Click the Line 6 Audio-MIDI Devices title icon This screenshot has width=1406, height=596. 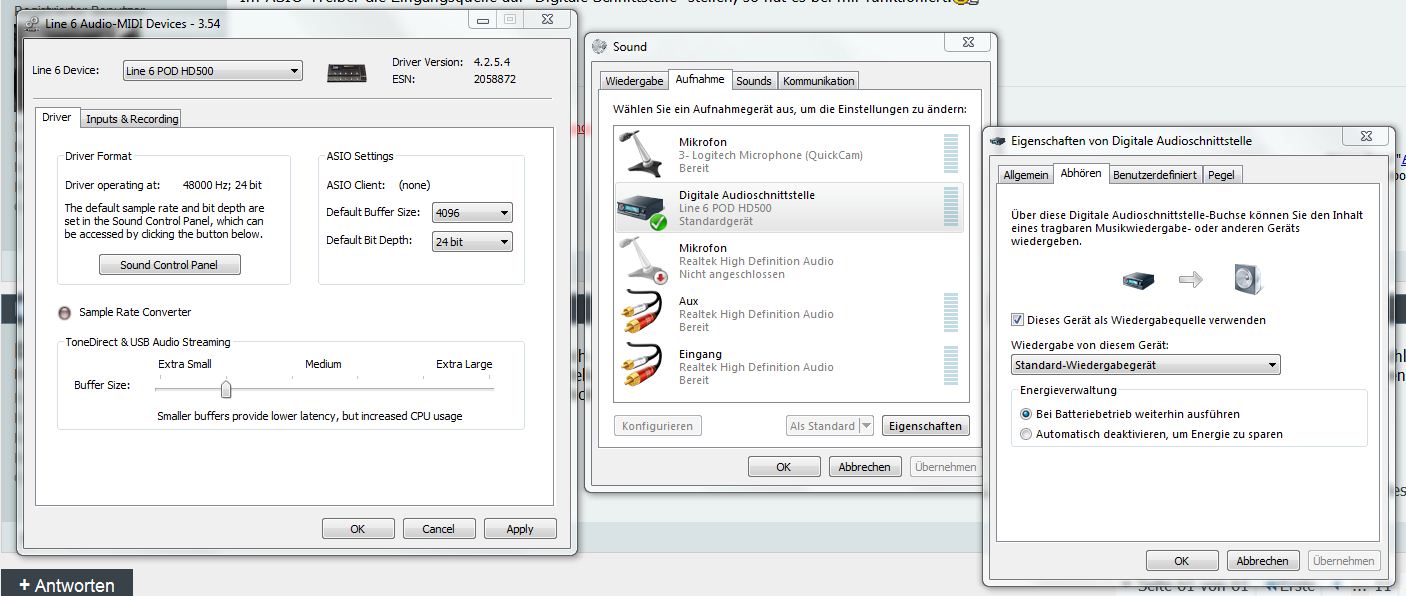[32, 23]
